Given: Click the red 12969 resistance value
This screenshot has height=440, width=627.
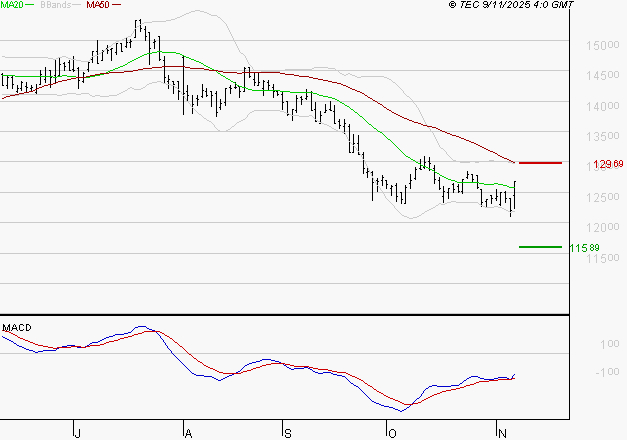Looking at the screenshot, I should point(608,164).
